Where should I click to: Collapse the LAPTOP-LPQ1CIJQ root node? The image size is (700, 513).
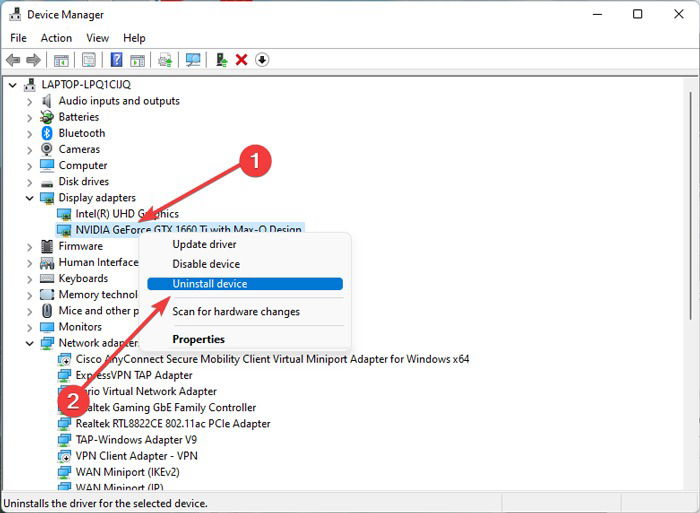13,85
